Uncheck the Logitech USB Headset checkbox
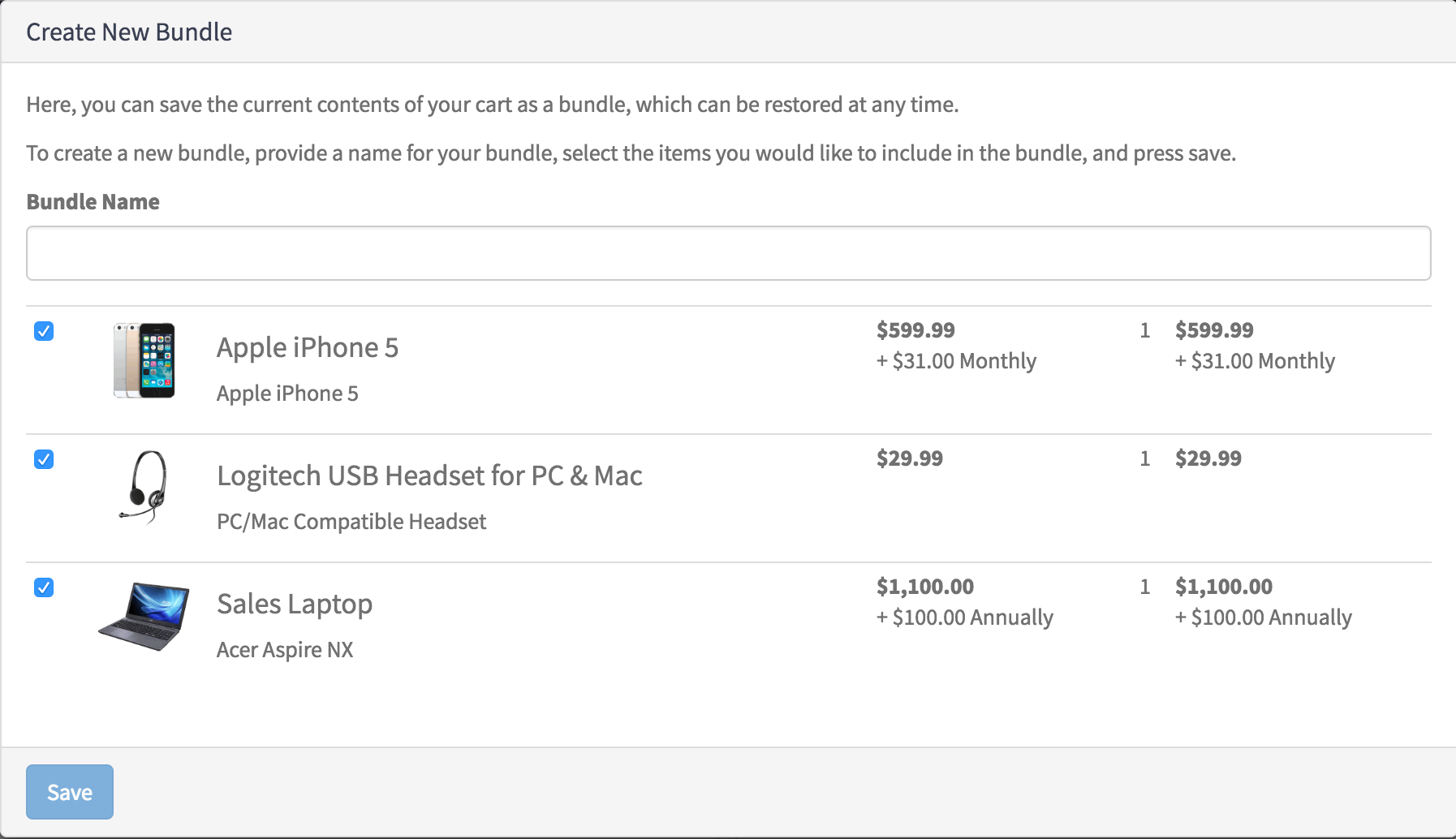This screenshot has height=839, width=1456. [x=44, y=459]
